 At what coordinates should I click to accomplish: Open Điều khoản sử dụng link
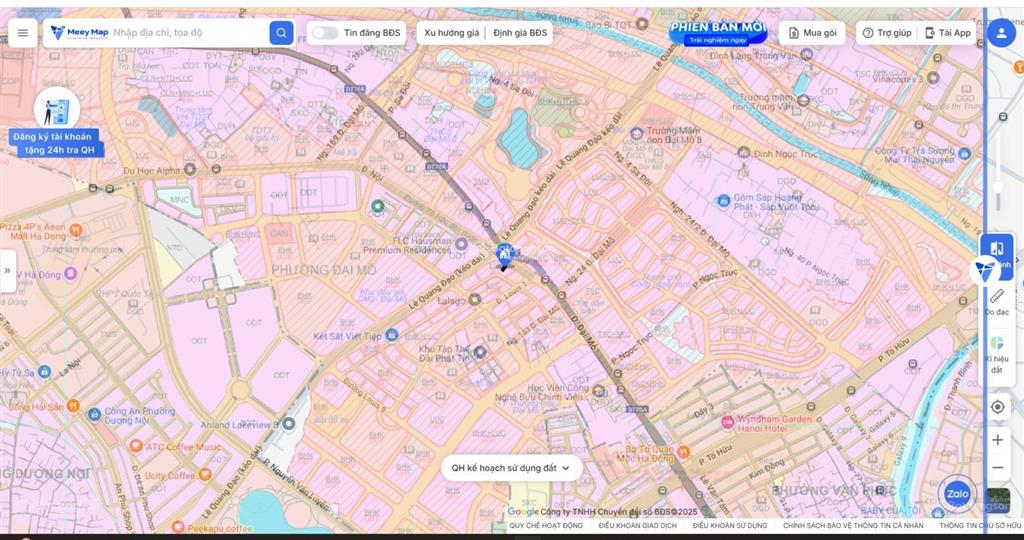click(730, 525)
